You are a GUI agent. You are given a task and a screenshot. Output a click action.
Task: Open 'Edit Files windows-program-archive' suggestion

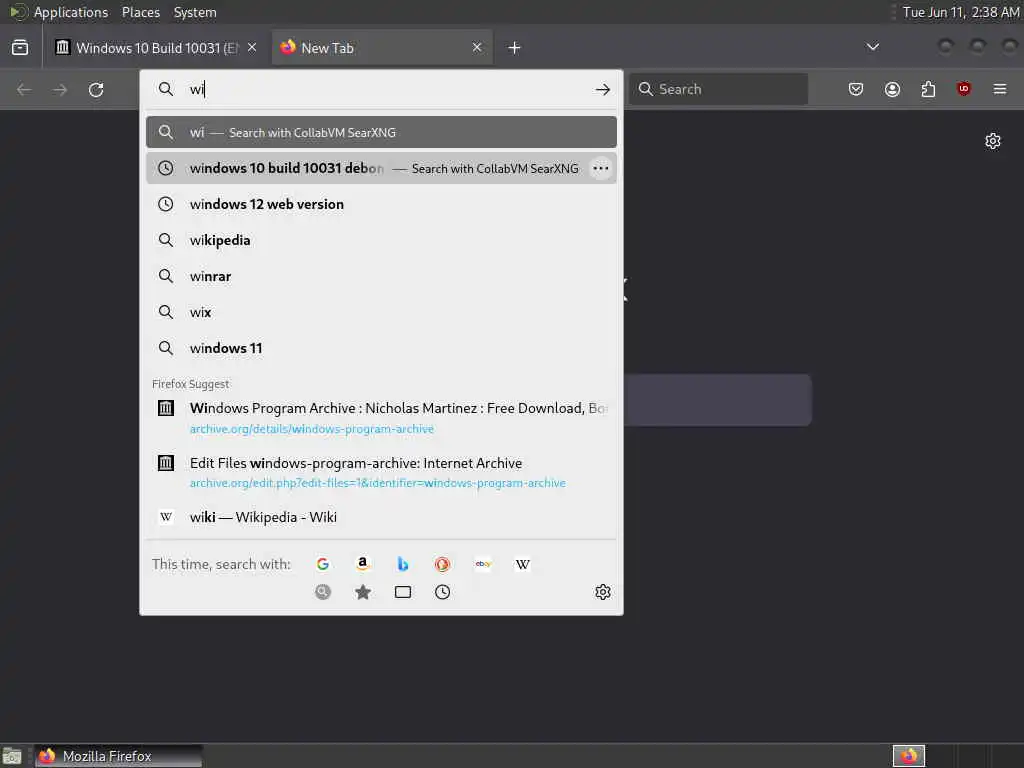(x=381, y=472)
